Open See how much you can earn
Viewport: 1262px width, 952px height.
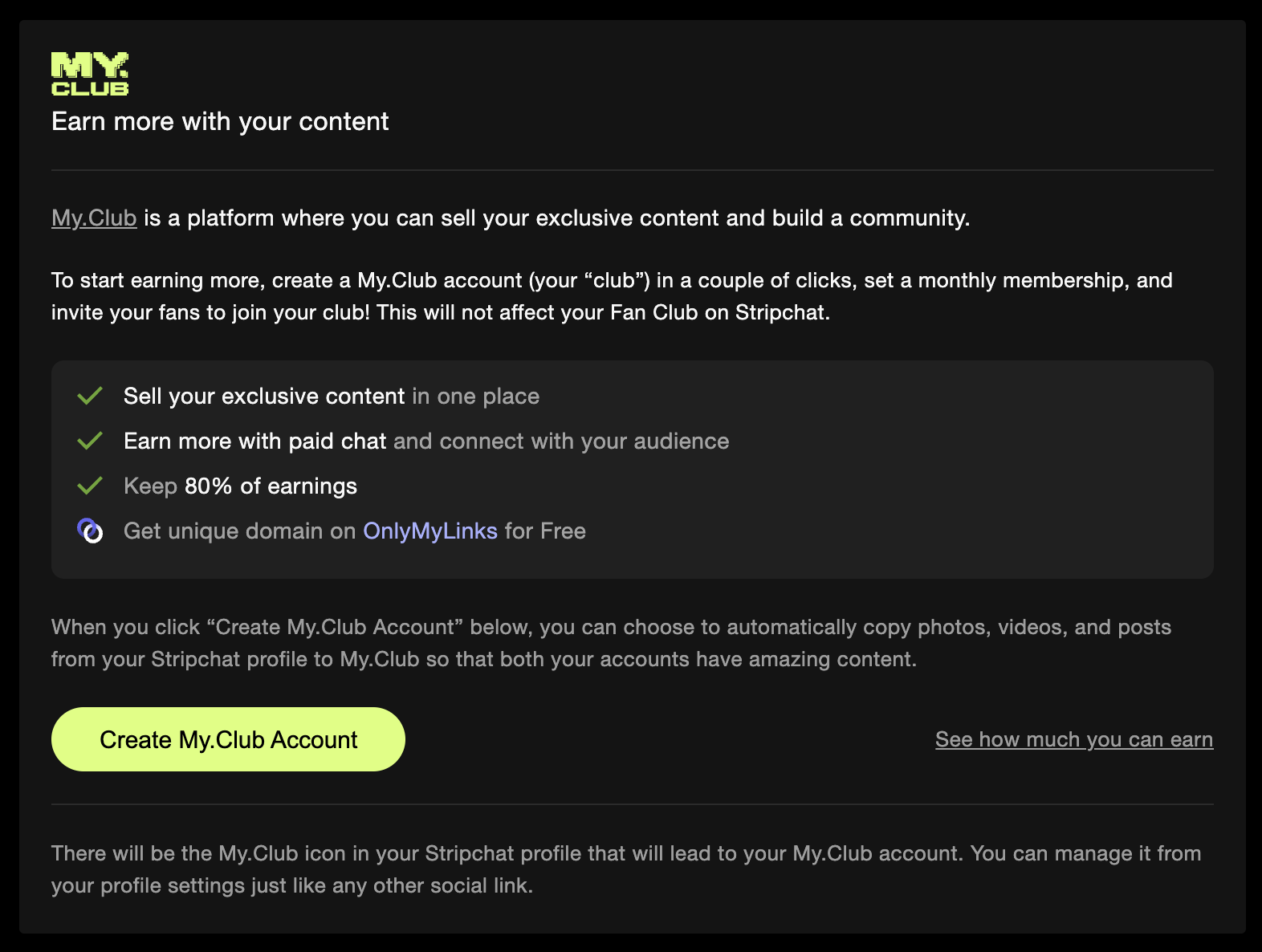pos(1074,739)
